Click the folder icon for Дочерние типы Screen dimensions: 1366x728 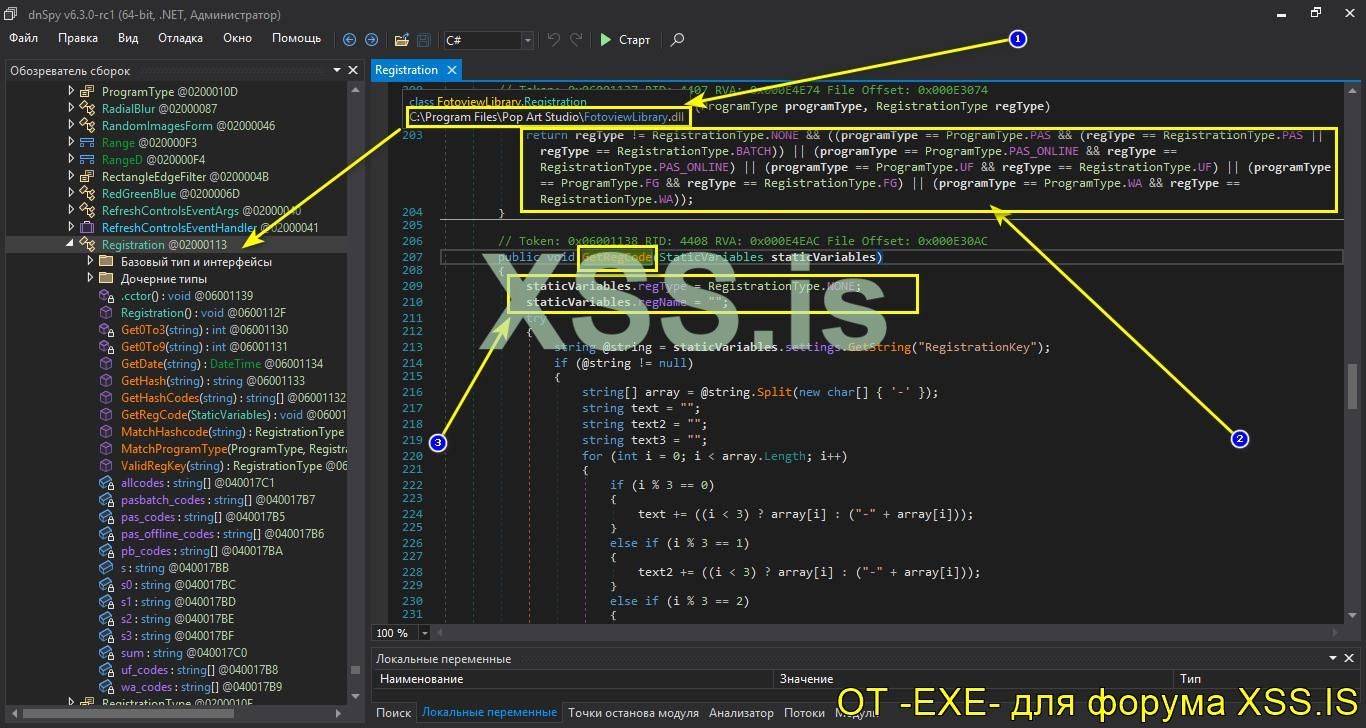pos(107,279)
